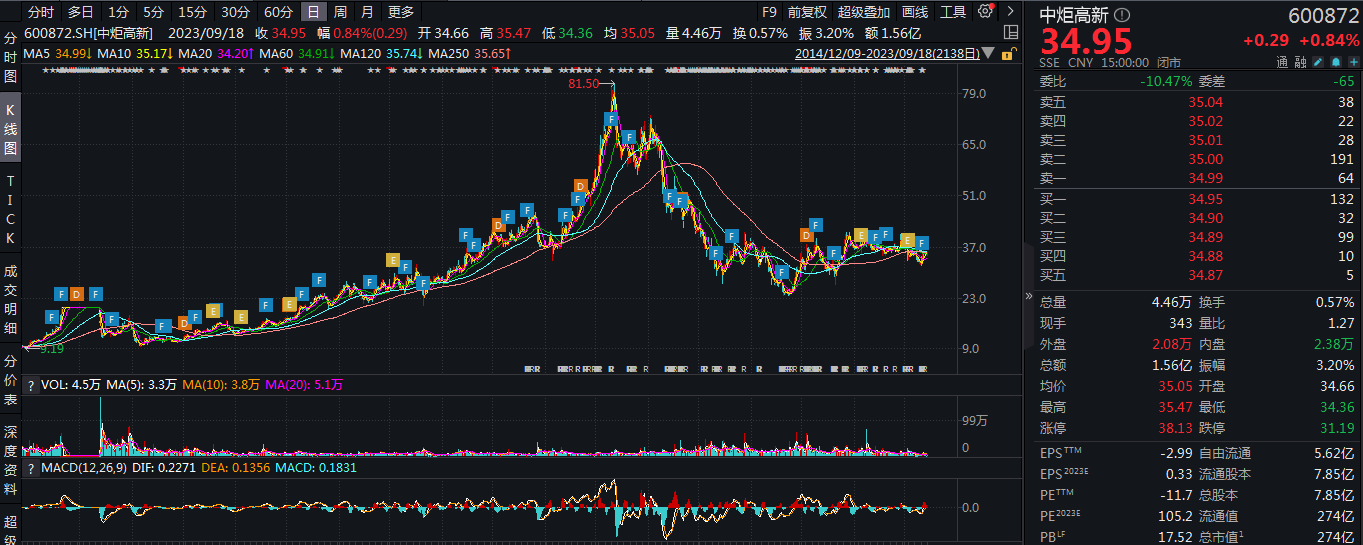Screen dimensions: 1363x545
Task: Click the VOL indicator help icon
Action: pyautogui.click(x=30, y=384)
